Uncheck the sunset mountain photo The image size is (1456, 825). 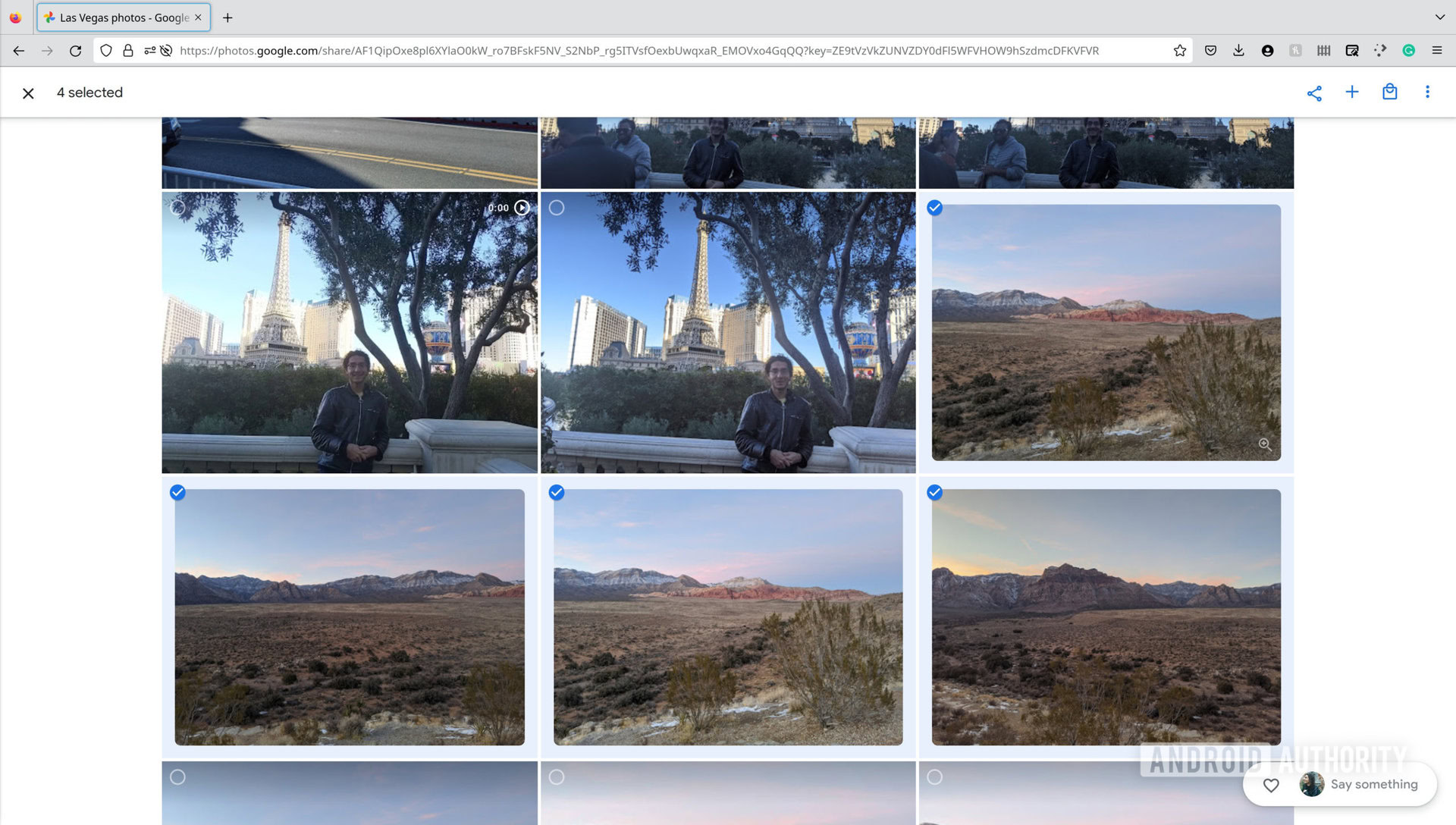[x=934, y=492]
